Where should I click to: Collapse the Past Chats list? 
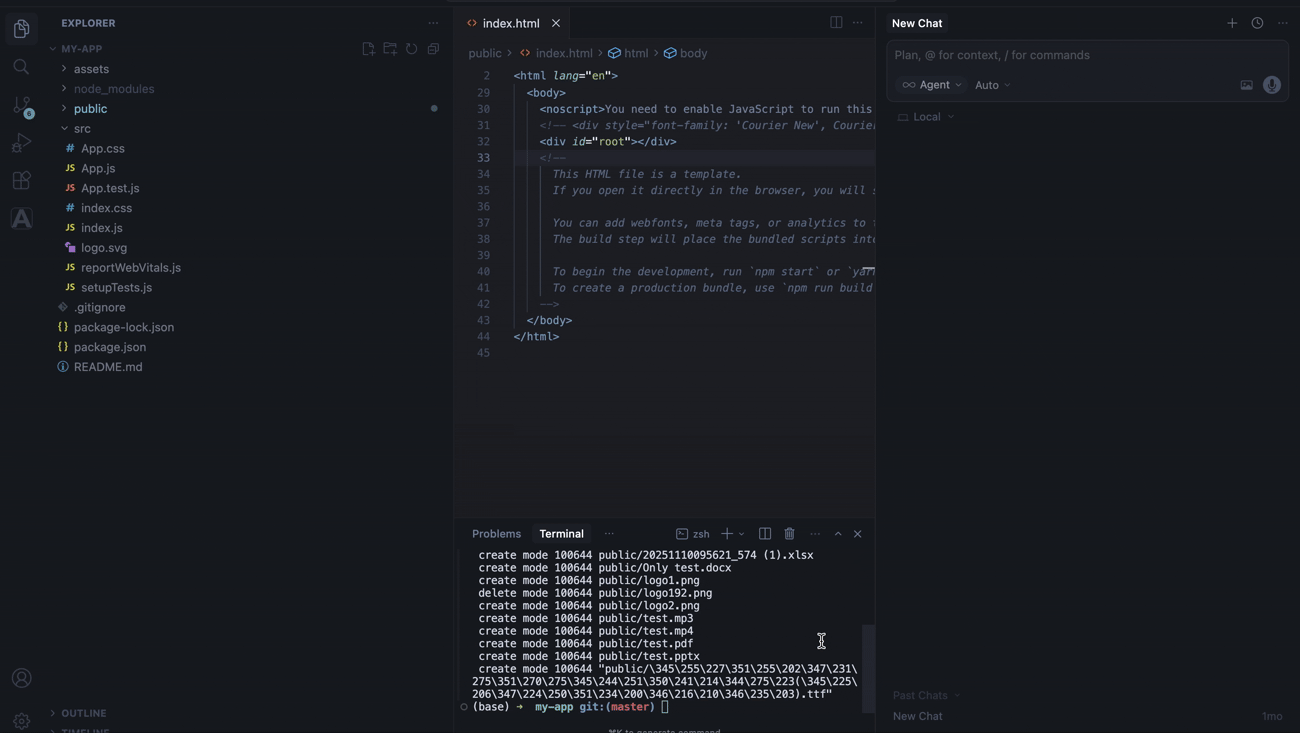[926, 695]
